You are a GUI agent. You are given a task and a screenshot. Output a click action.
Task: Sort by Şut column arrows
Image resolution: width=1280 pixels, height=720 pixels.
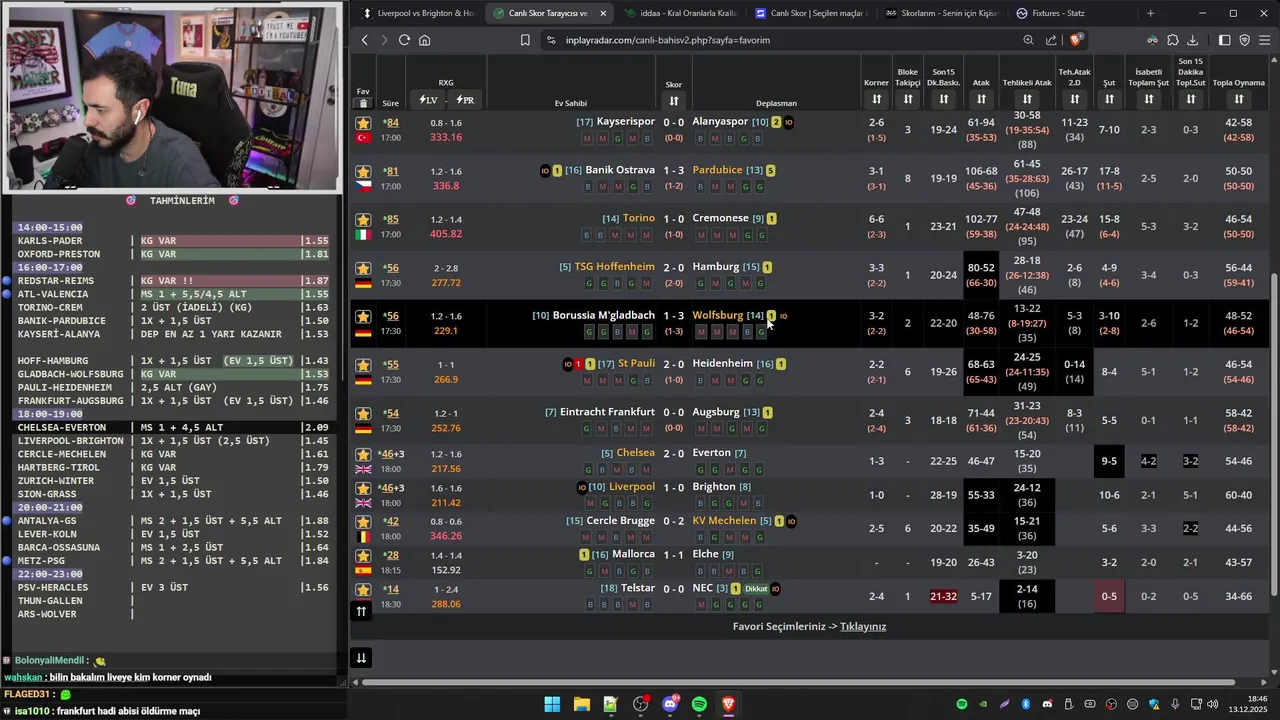coord(1108,99)
